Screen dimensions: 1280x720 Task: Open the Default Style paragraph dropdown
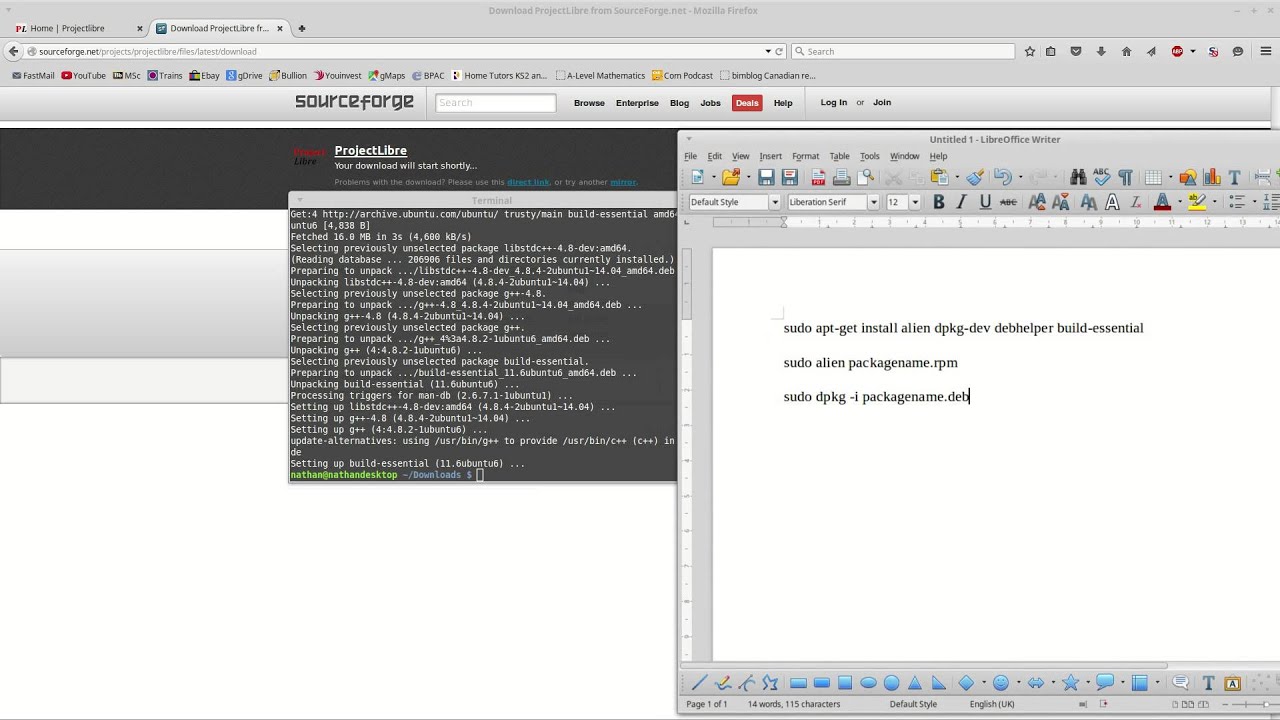point(775,202)
